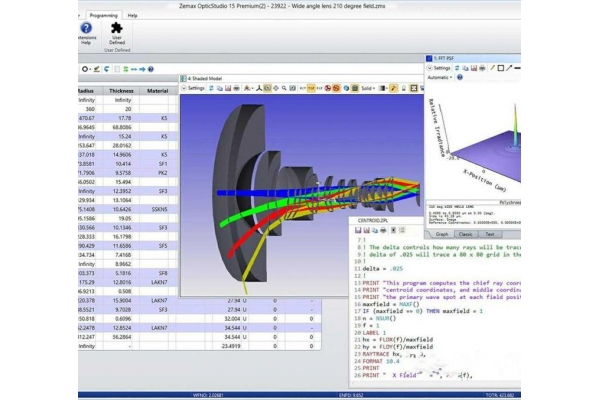
Task: Click the Thickness column header
Action: point(122,89)
